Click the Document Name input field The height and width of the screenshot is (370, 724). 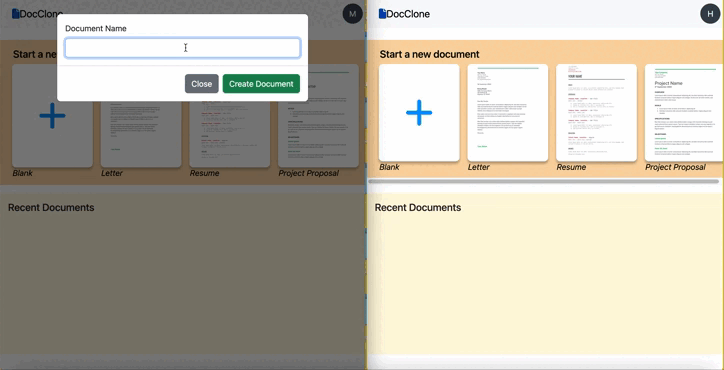(x=183, y=48)
